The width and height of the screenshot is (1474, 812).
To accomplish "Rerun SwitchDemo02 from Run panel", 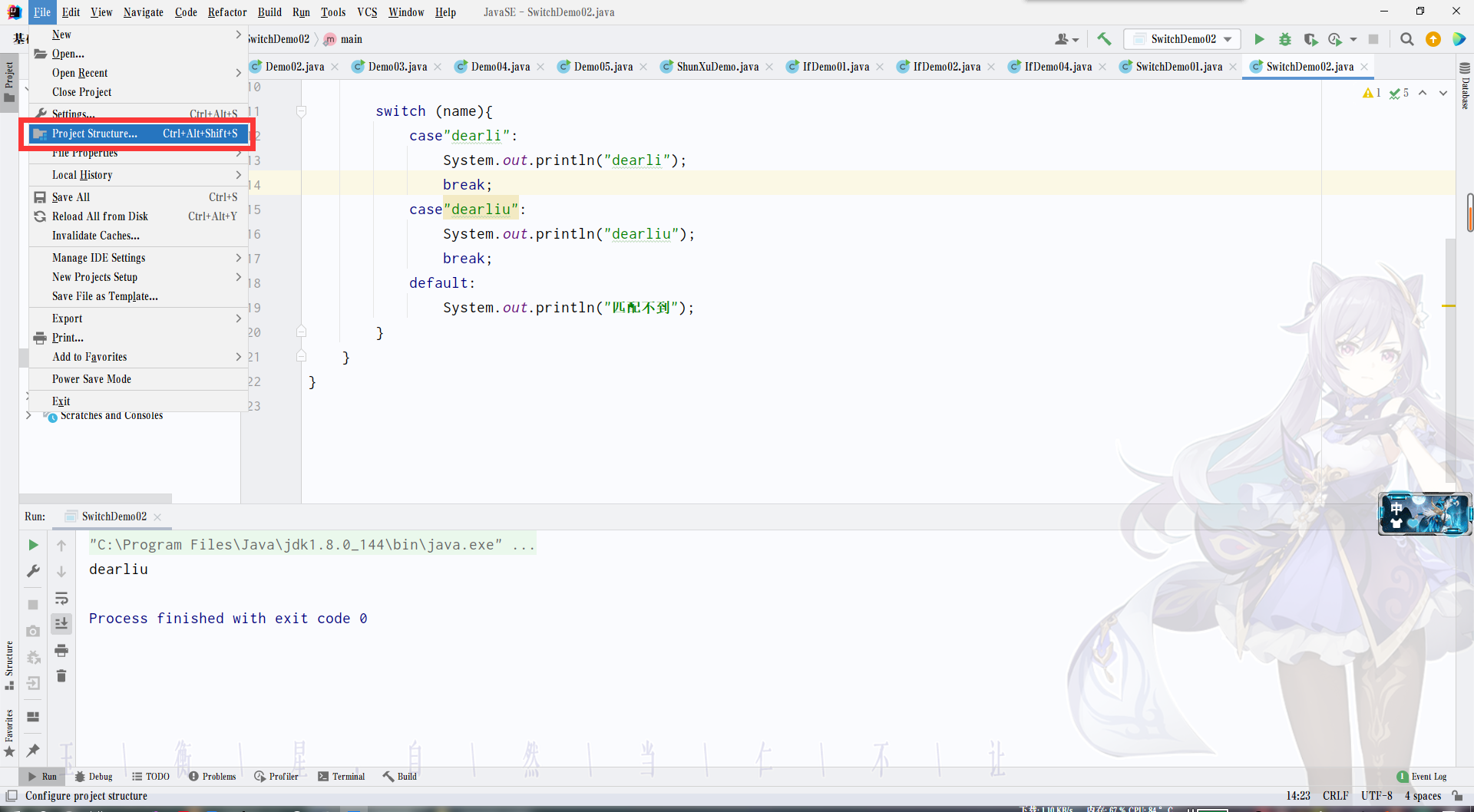I will (33, 545).
